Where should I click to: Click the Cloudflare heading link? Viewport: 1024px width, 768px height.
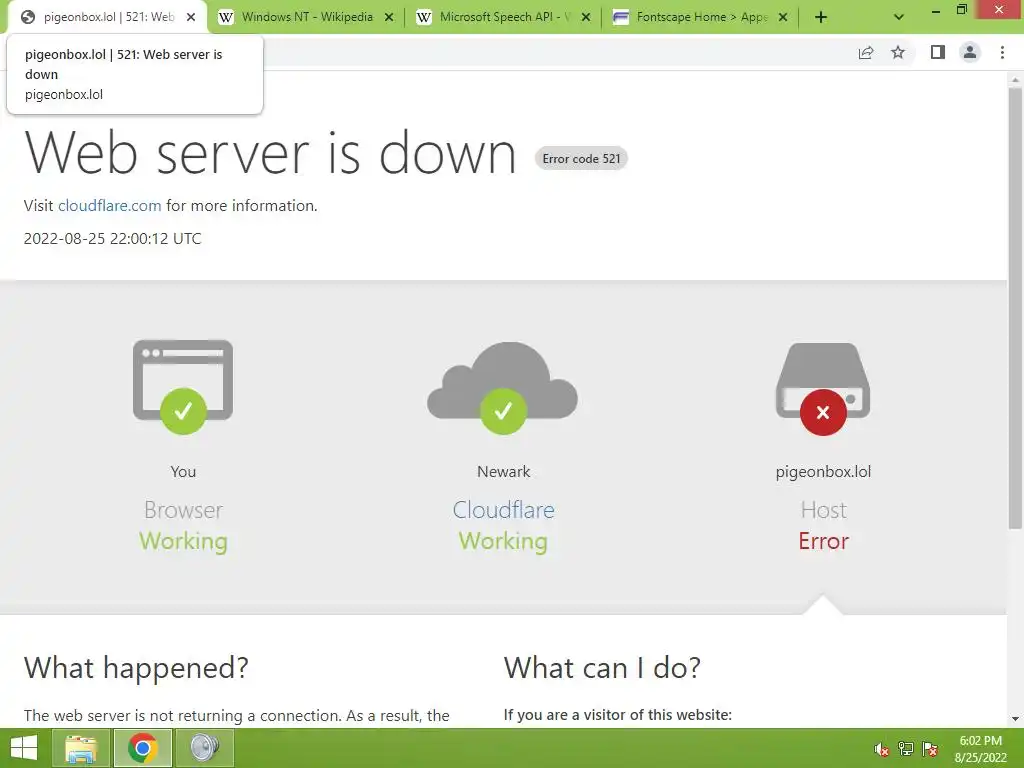[504, 510]
